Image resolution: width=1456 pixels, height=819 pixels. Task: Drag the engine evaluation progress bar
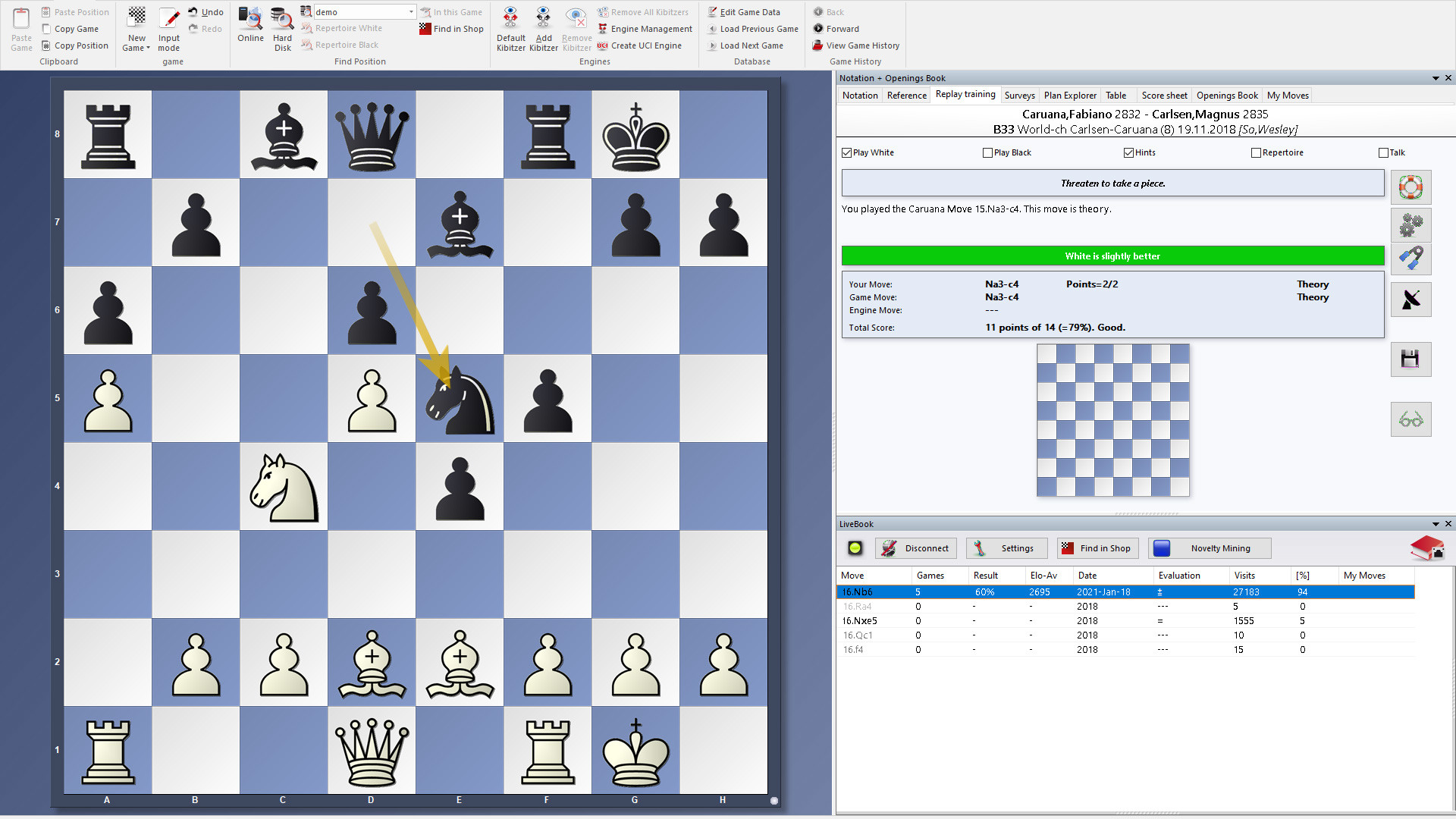coord(1113,256)
